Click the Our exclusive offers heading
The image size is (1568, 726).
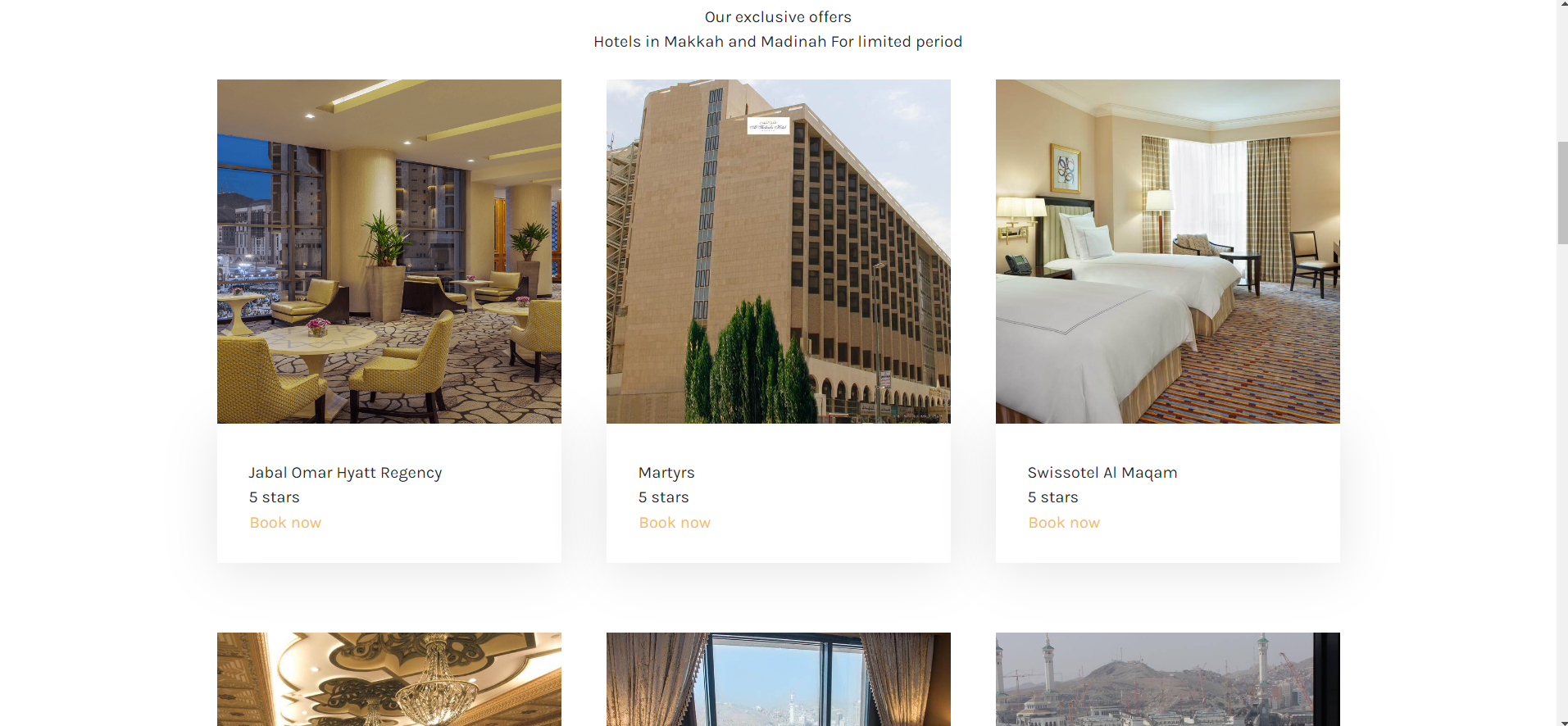tap(778, 17)
